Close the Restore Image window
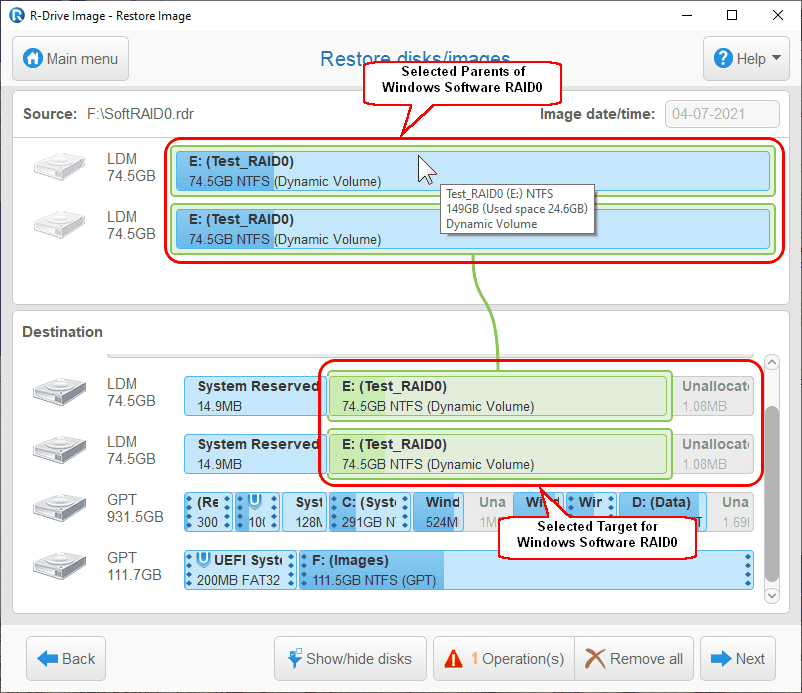Screen dimensions: 802x693 click(777, 15)
